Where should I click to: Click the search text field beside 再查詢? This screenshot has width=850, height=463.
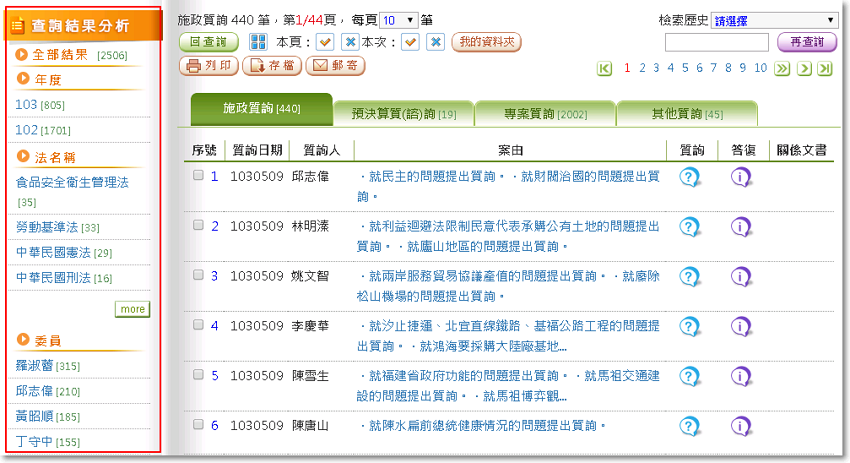(716, 42)
